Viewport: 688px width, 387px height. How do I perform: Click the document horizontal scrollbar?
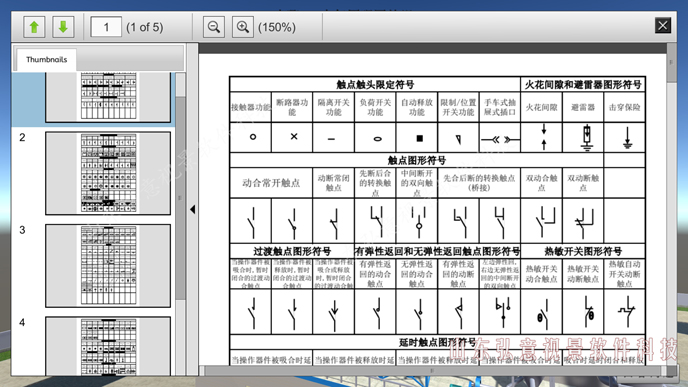tap(432, 371)
